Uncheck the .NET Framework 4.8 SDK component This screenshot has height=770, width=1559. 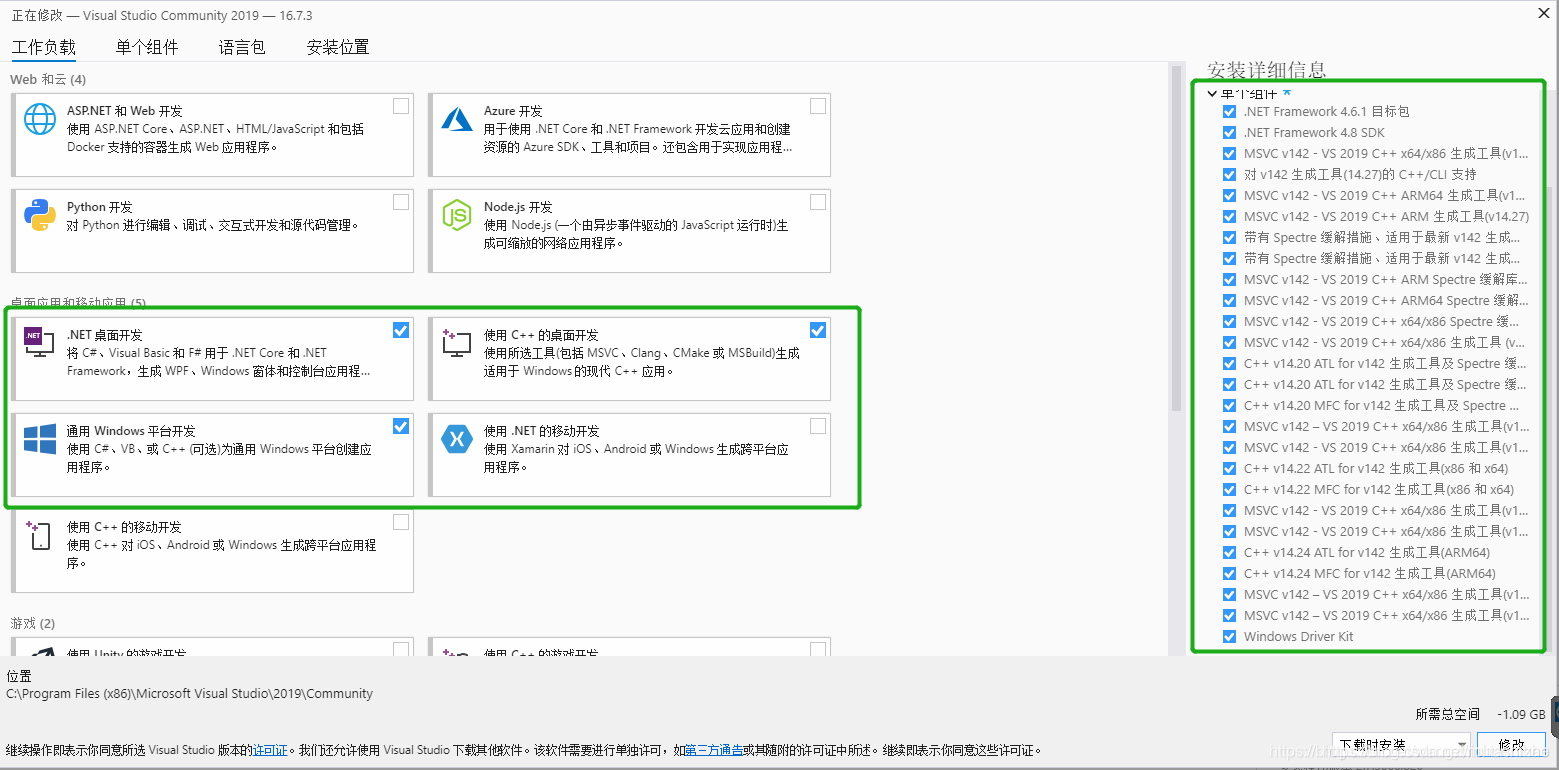1229,132
